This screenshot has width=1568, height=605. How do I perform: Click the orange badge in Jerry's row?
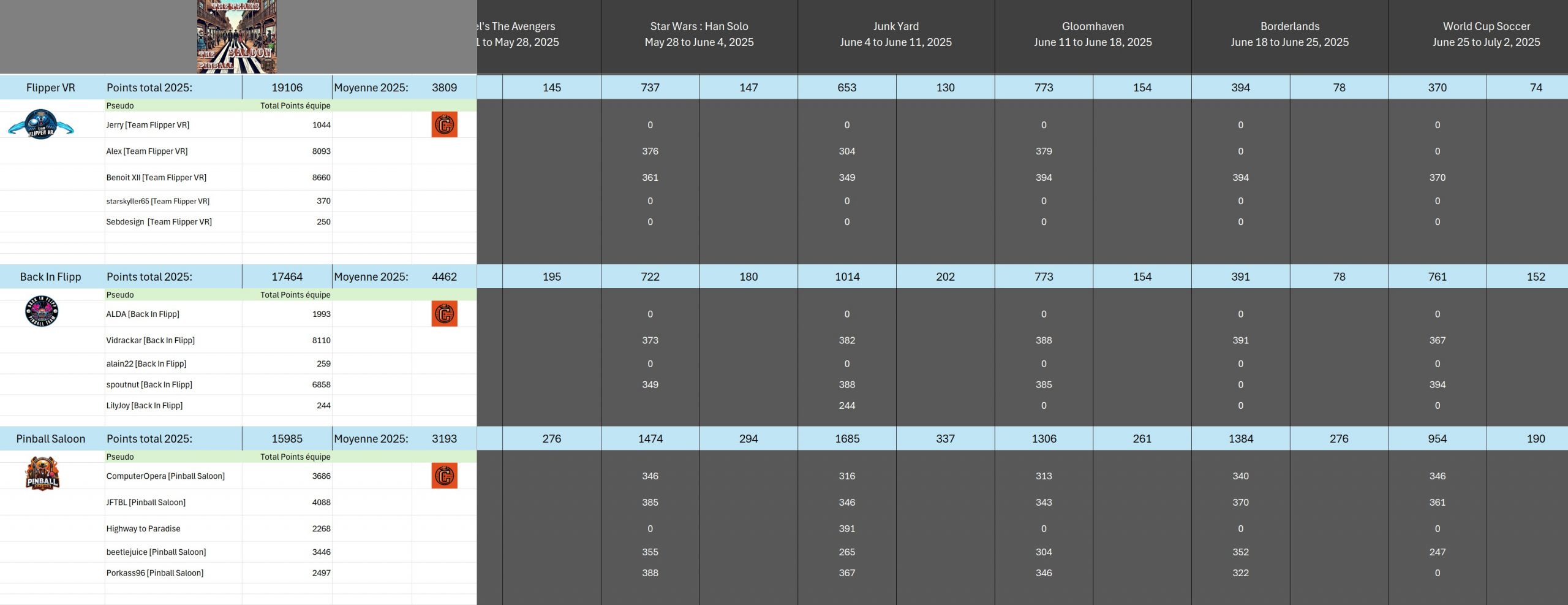pos(444,124)
